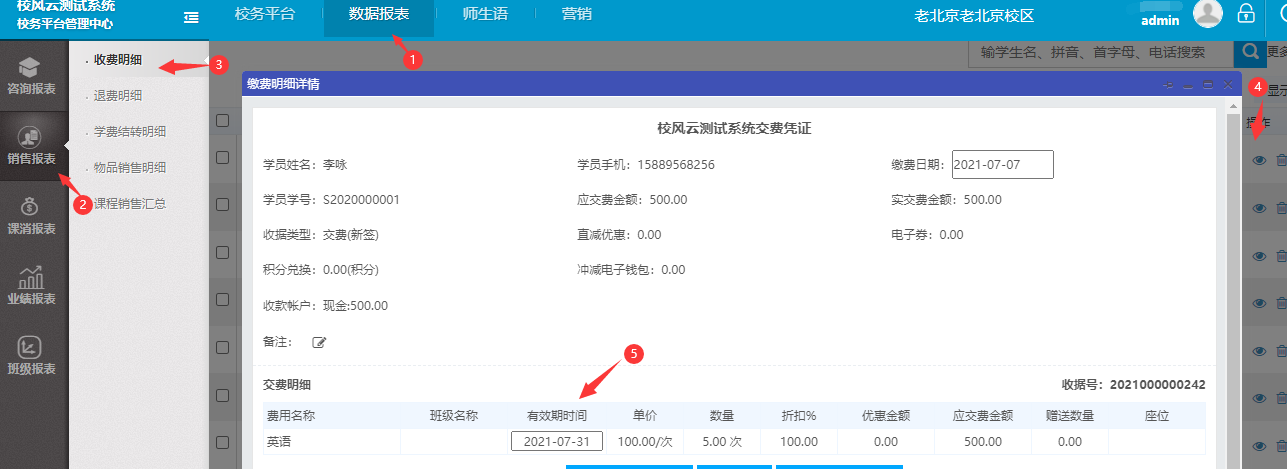Click the 缴费日期 date field 2021-07-07
The height and width of the screenshot is (469, 1287).
tap(1003, 164)
